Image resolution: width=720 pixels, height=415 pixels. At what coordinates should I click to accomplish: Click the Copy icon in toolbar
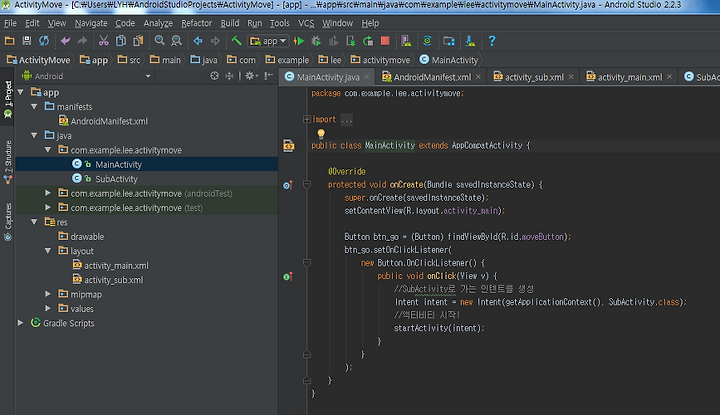pyautogui.click(x=121, y=41)
